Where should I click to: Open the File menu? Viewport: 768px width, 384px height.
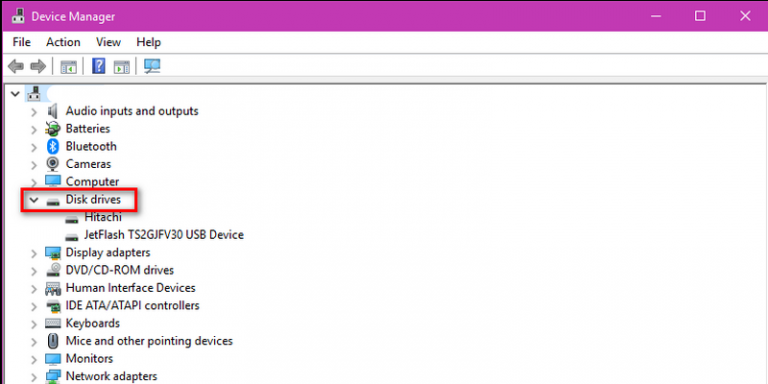(22, 42)
